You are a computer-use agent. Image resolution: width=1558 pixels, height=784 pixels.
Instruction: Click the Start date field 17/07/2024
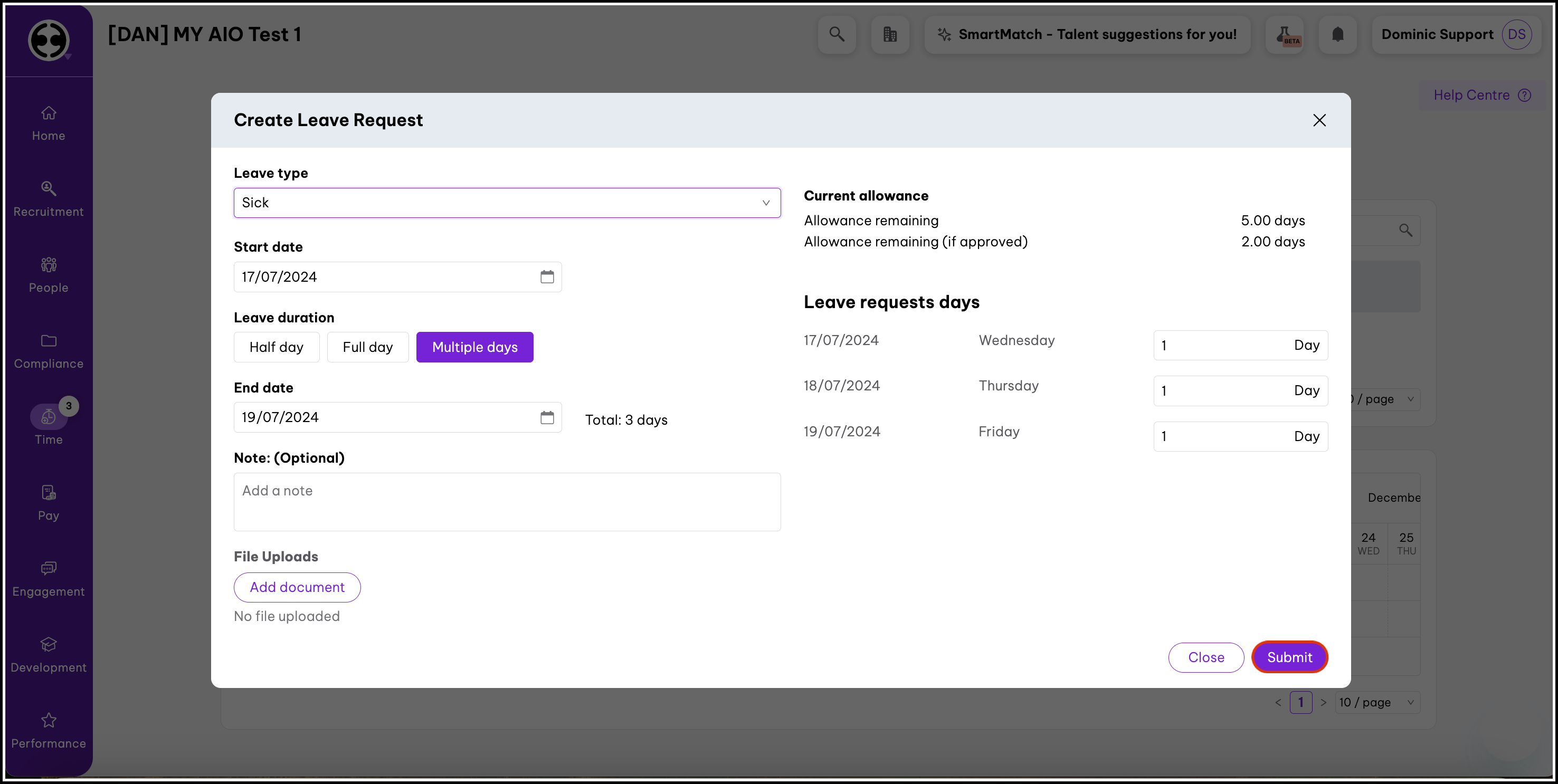397,277
